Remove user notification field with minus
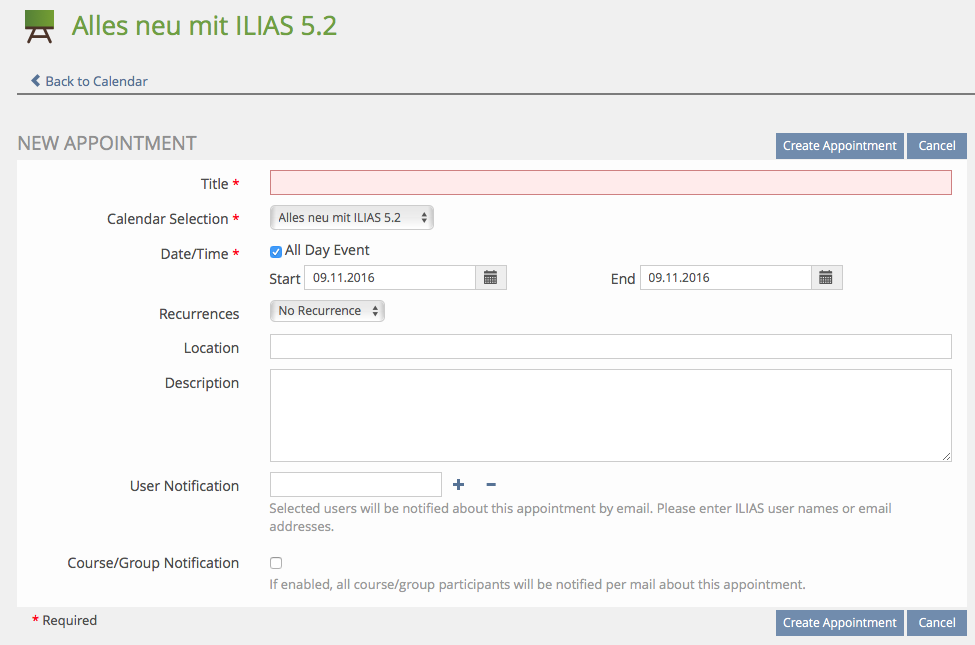Viewport: 975px width, 645px height. pos(491,485)
